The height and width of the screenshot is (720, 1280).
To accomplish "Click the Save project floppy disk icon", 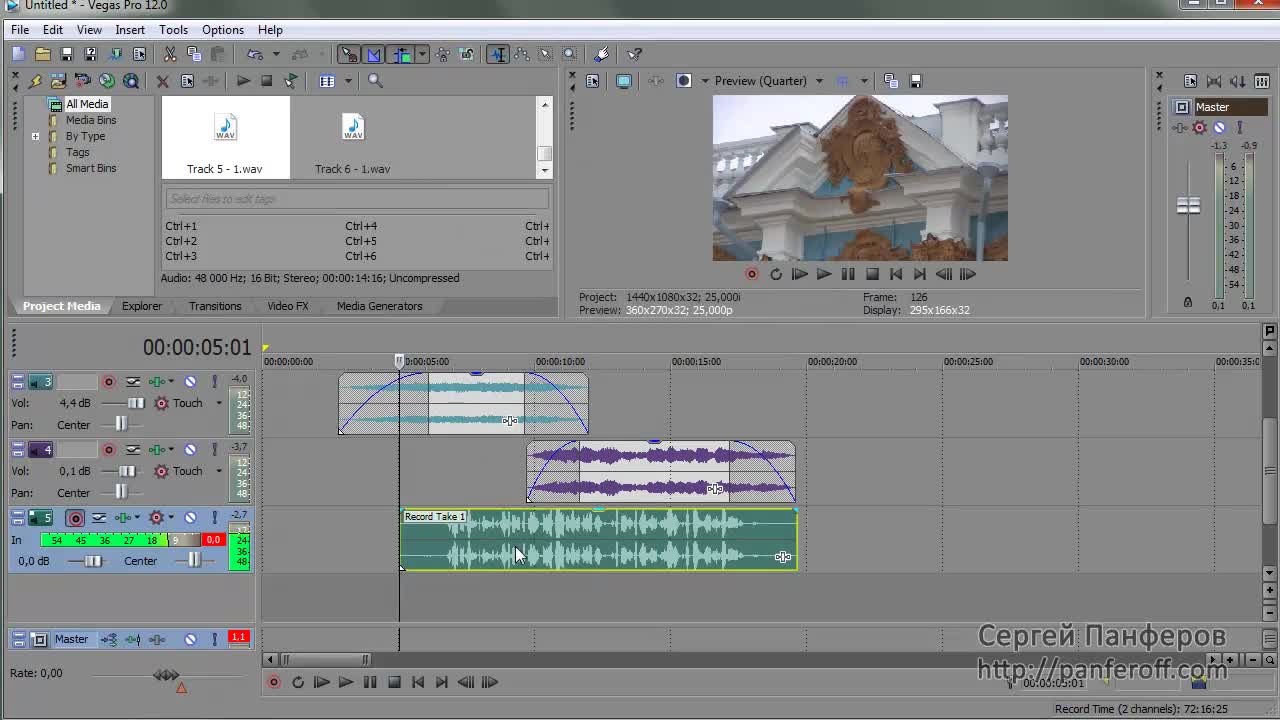I will [x=67, y=55].
